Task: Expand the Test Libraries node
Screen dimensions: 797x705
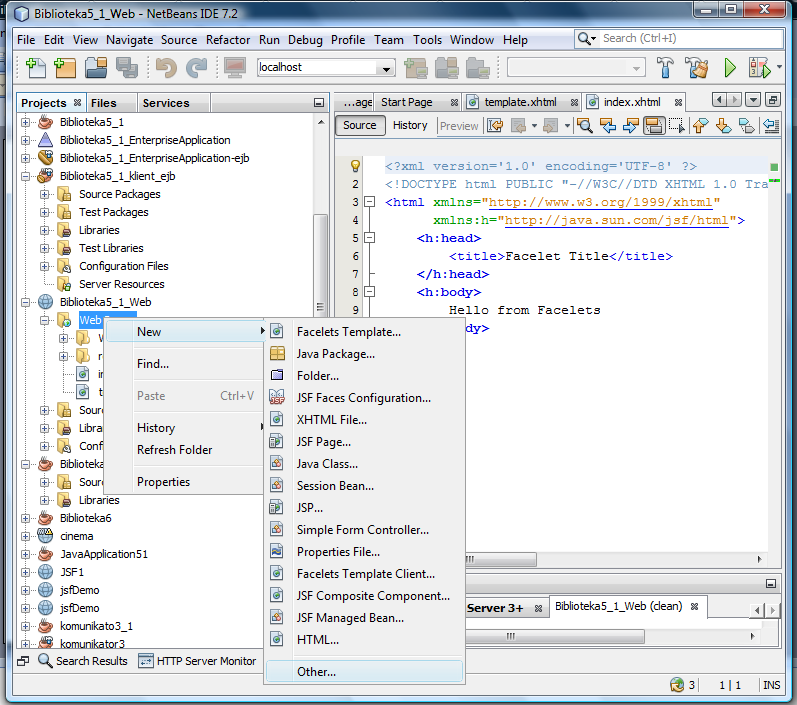Action: (x=44, y=248)
